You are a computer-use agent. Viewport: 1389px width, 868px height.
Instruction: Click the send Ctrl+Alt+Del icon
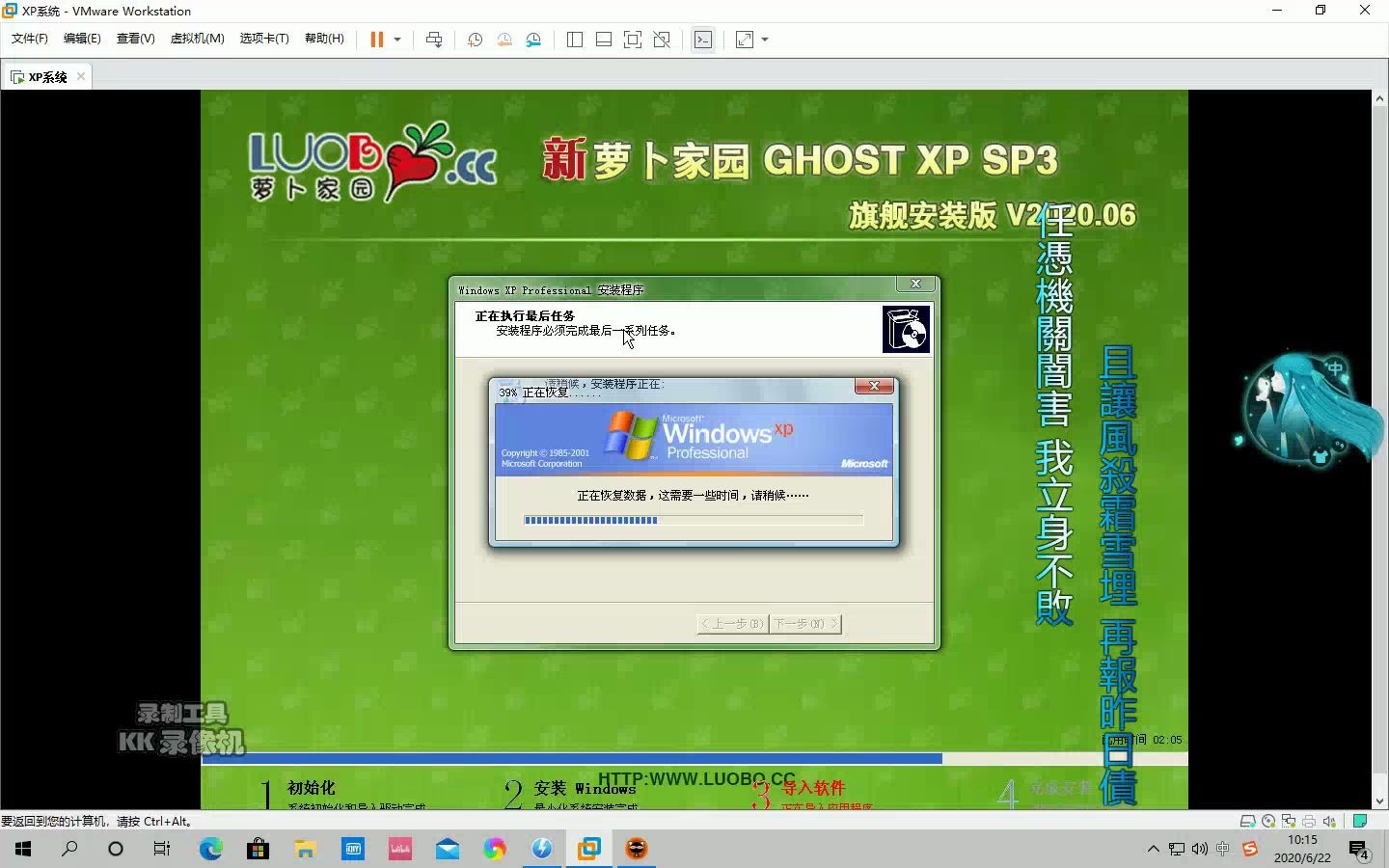[x=434, y=40]
